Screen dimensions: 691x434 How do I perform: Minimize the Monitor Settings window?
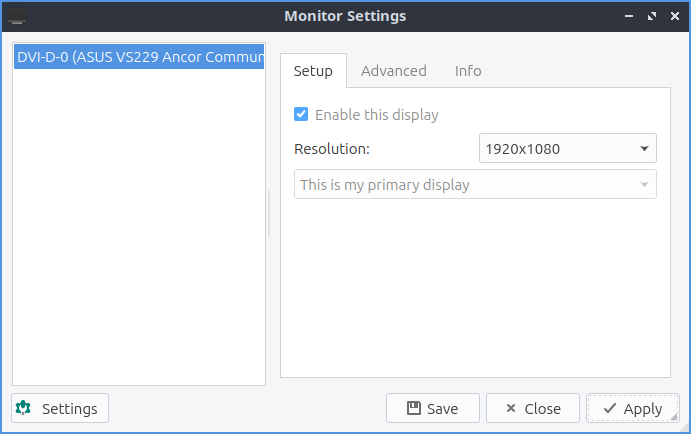(x=630, y=16)
